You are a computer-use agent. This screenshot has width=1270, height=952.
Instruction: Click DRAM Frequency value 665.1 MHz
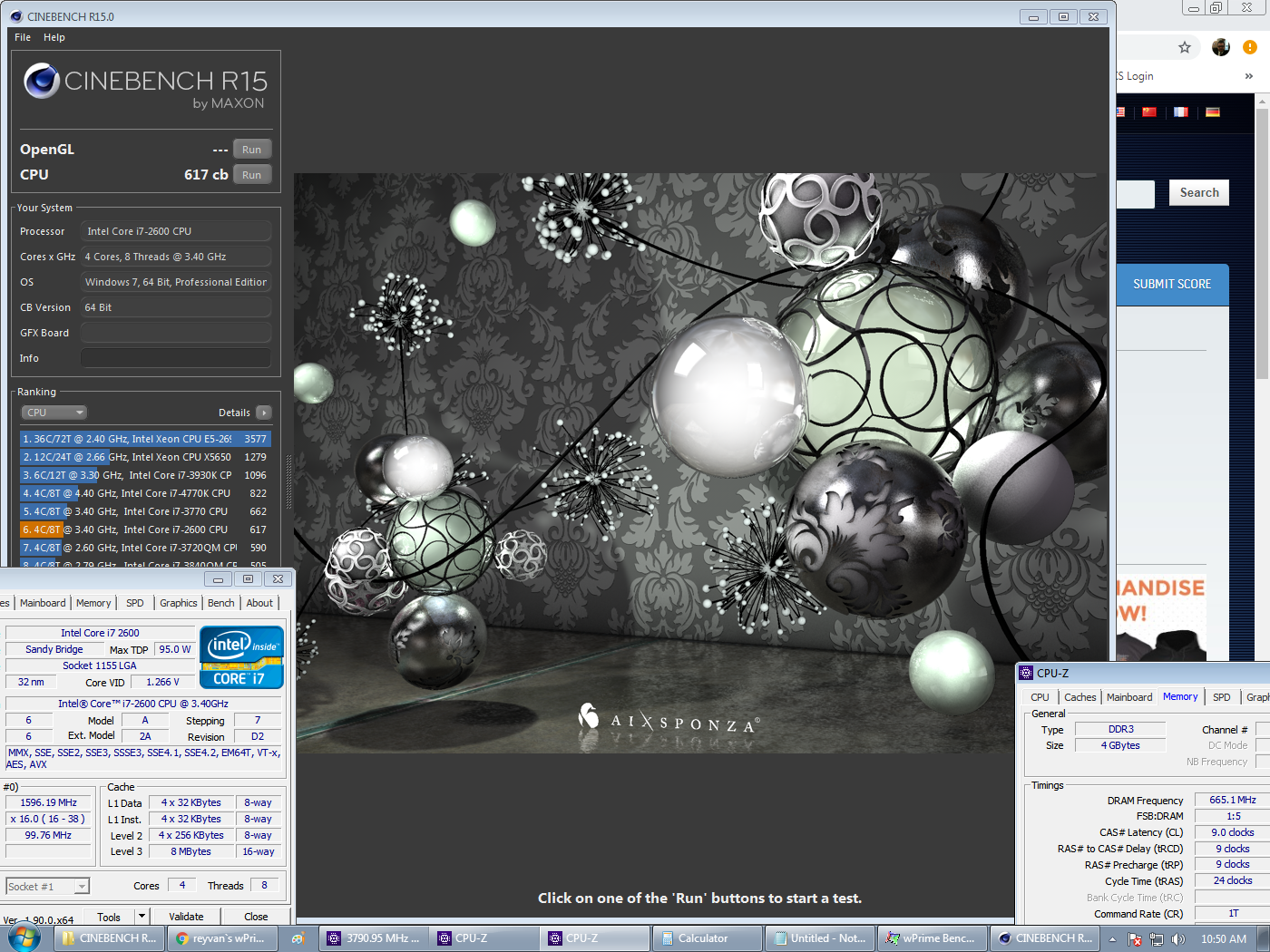1232,800
